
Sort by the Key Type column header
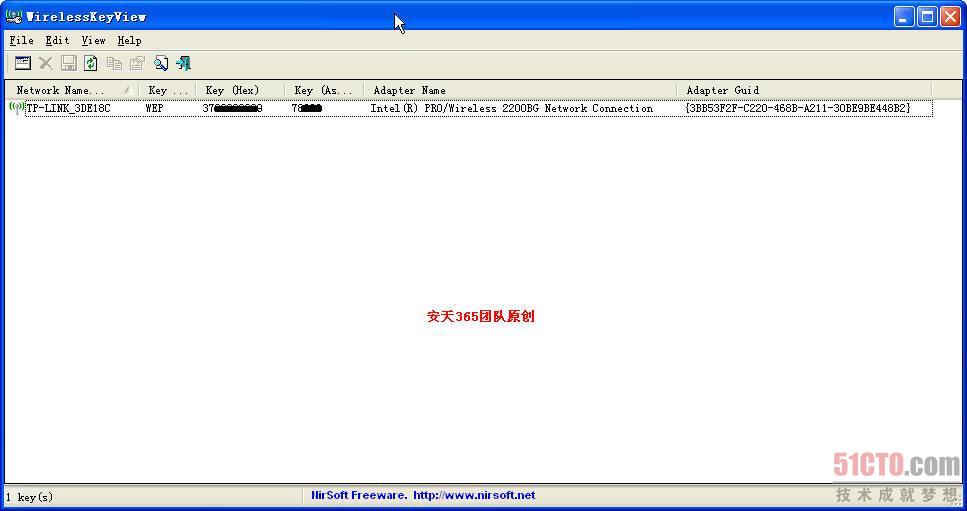tap(168, 90)
